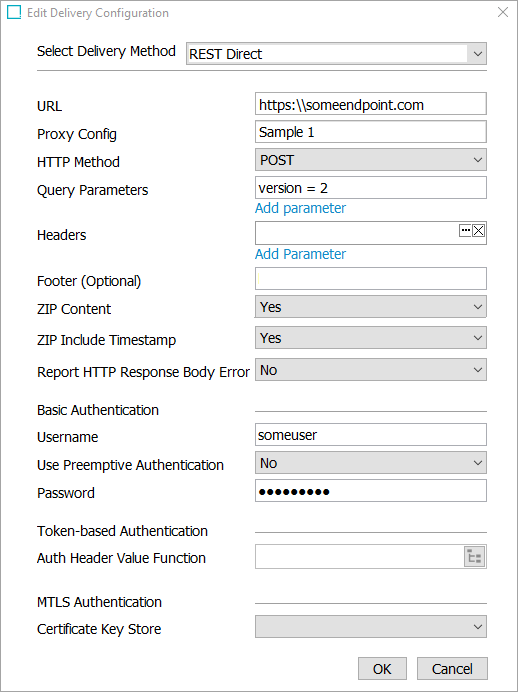Close the Edit Delivery Configuration dialog
Image resolution: width=518 pixels, height=692 pixels.
pyautogui.click(x=503, y=12)
